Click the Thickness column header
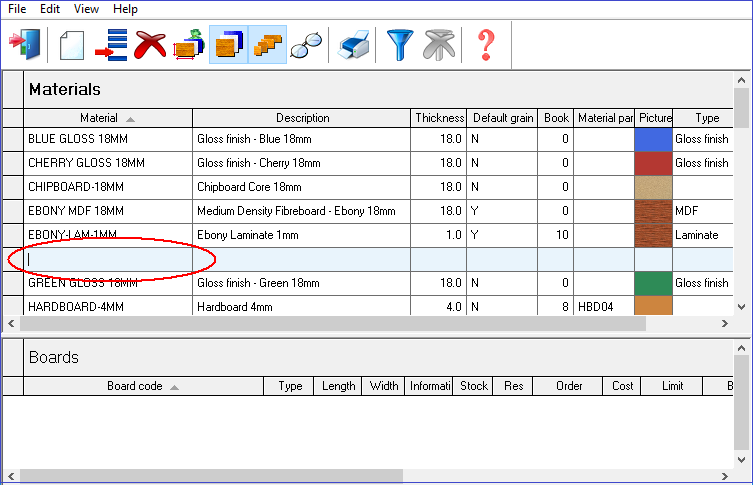This screenshot has height=485, width=753. pyautogui.click(x=439, y=118)
